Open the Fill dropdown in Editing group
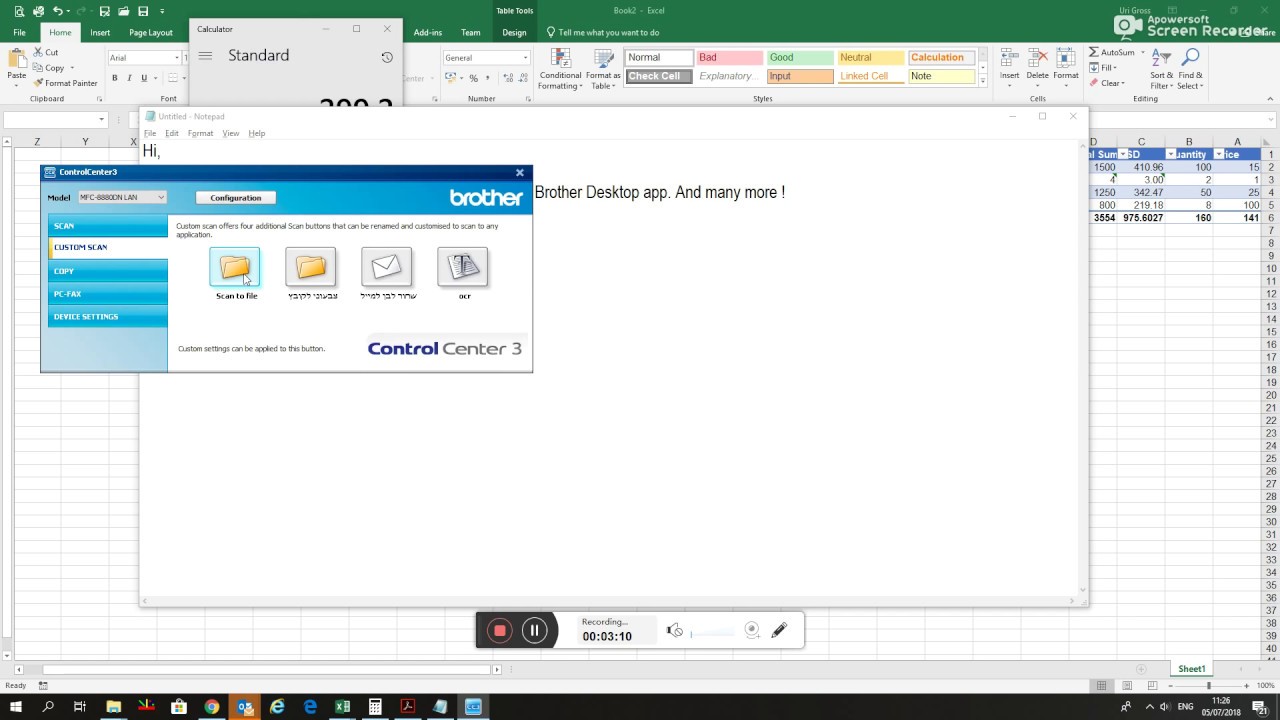 (1106, 68)
